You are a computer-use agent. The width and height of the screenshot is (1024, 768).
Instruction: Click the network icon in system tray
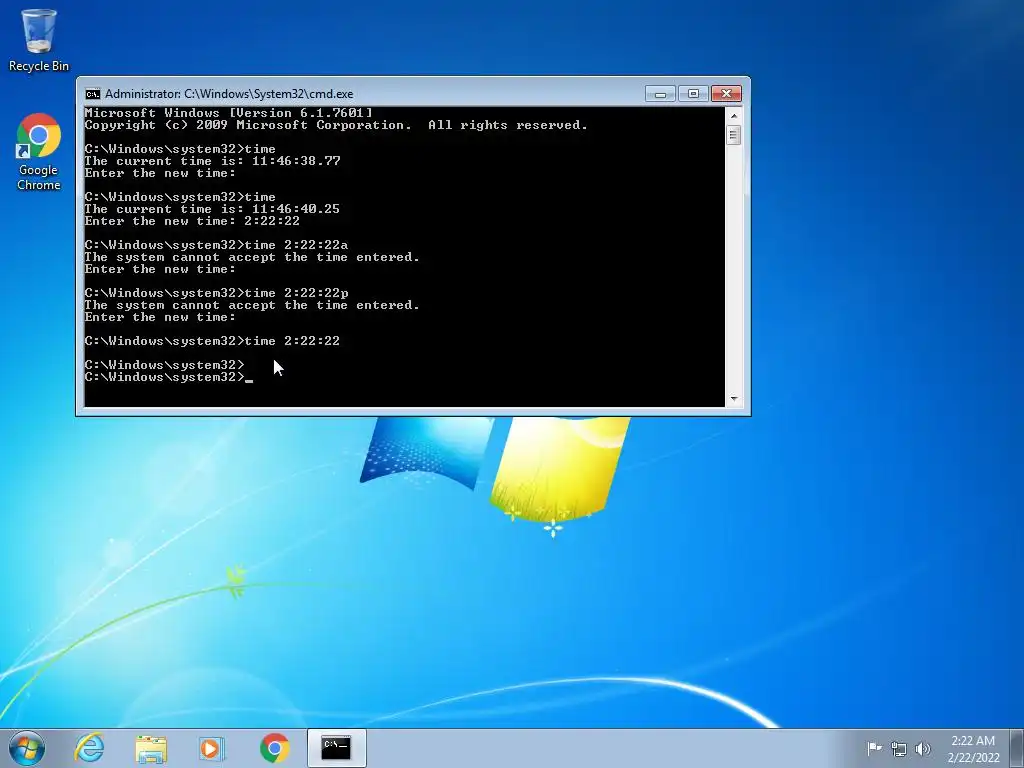tap(899, 749)
